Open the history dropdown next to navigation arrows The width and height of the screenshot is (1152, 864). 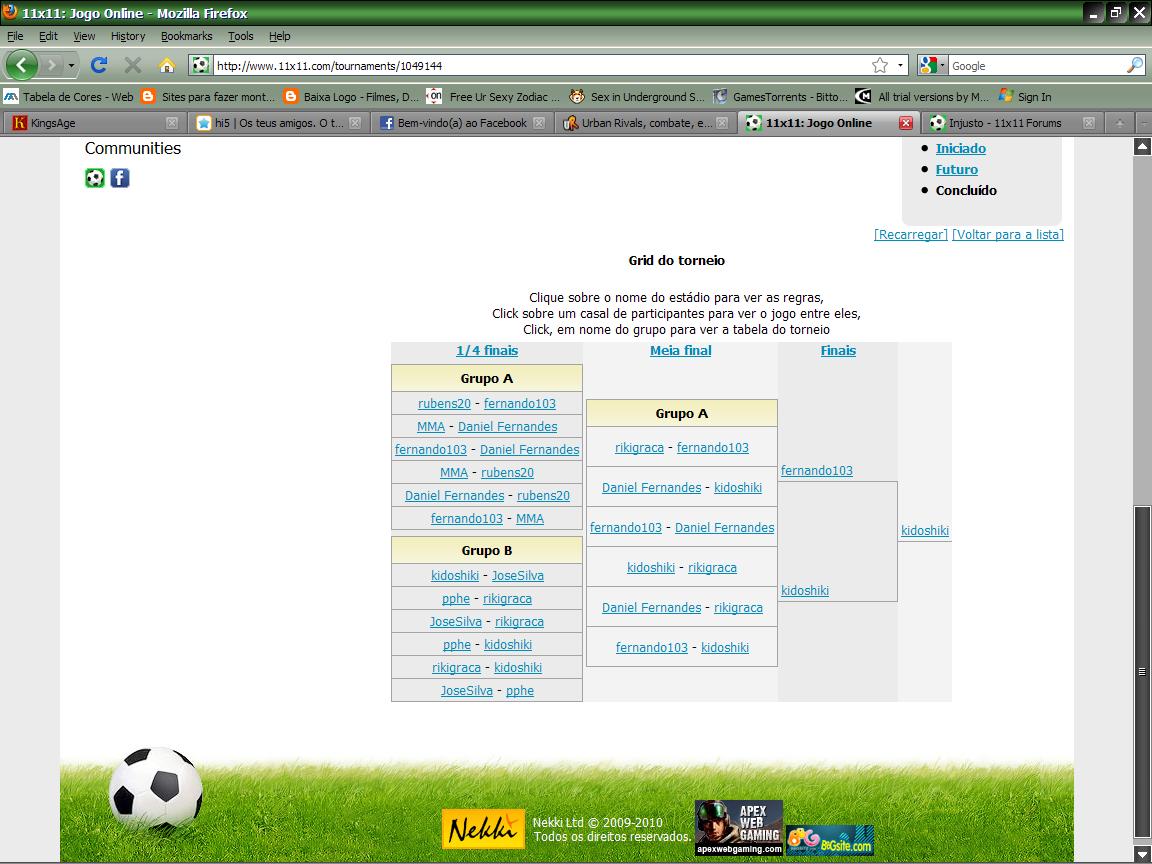click(72, 65)
